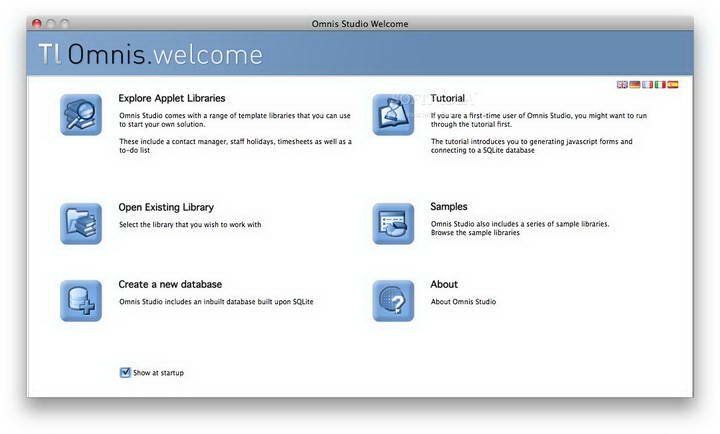Switch language with the Italian flag
720x434 pixels.
pos(660,85)
